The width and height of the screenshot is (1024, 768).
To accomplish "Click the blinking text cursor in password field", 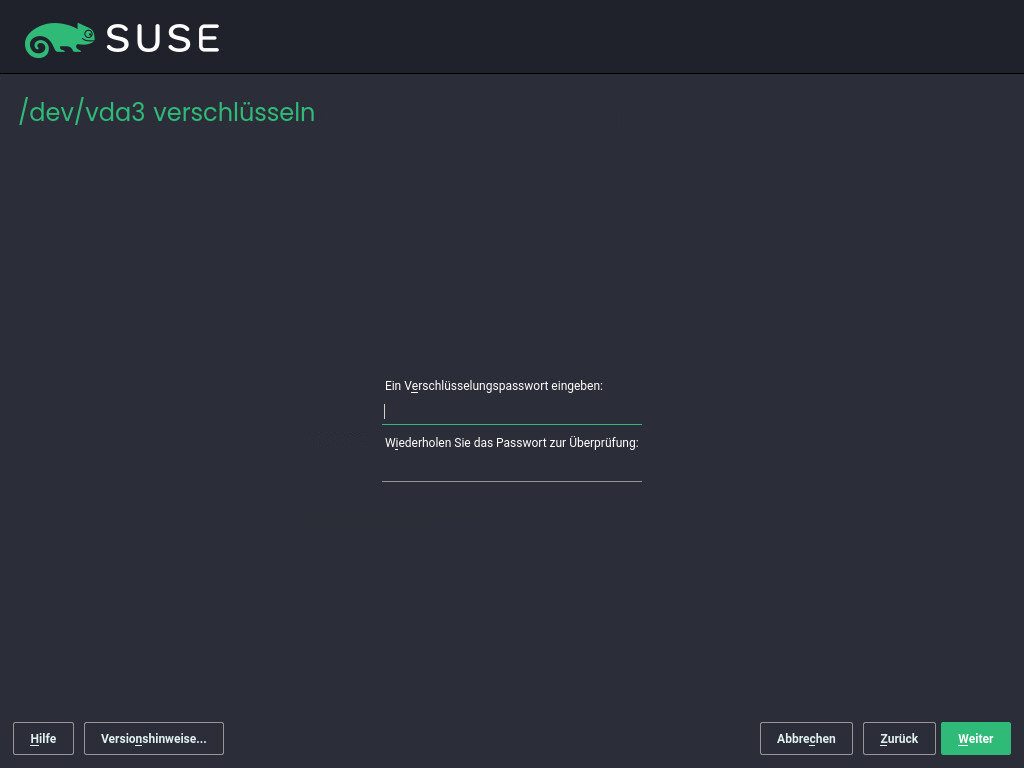I will coord(384,411).
